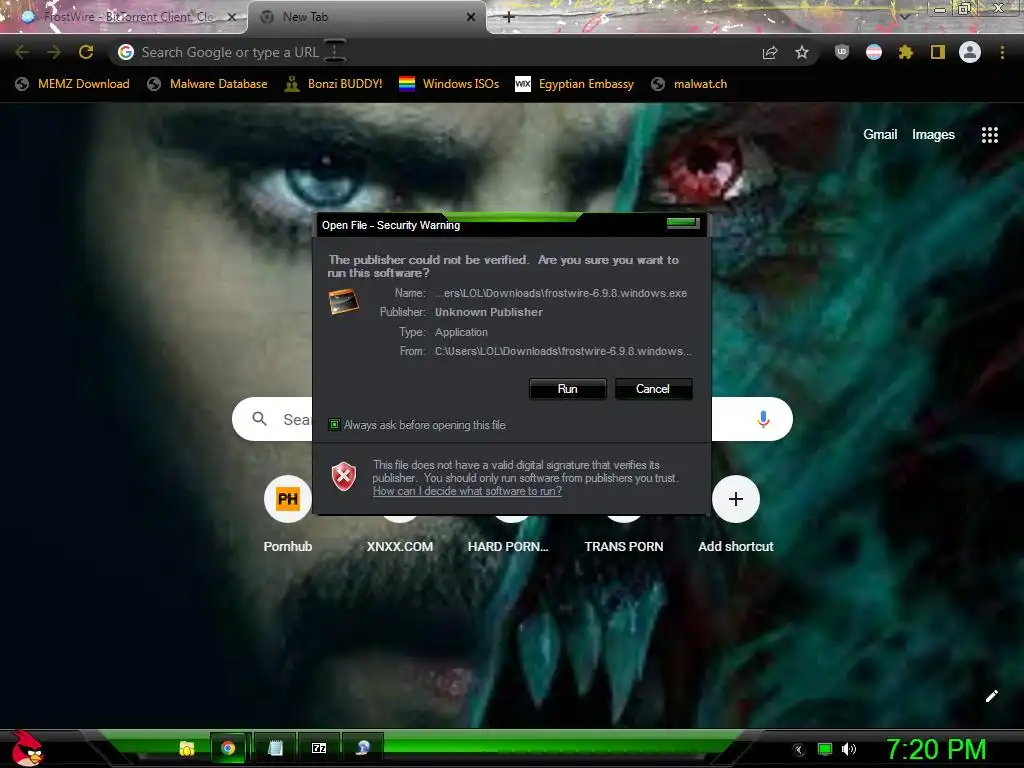
Task: Open the Images link
Action: [x=933, y=135]
